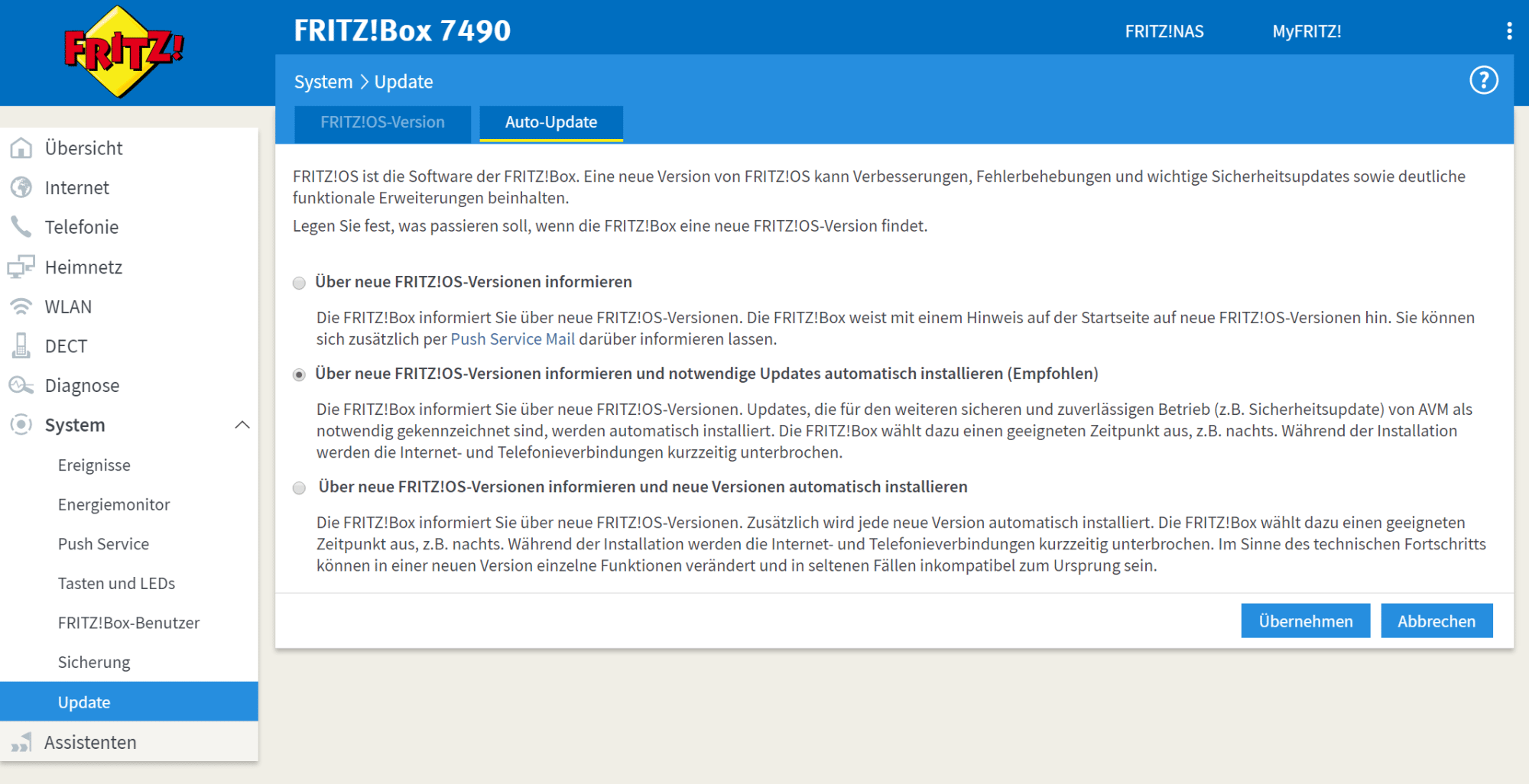Select notwendige Updates automatisch installieren (Empfohlen) option

click(299, 374)
